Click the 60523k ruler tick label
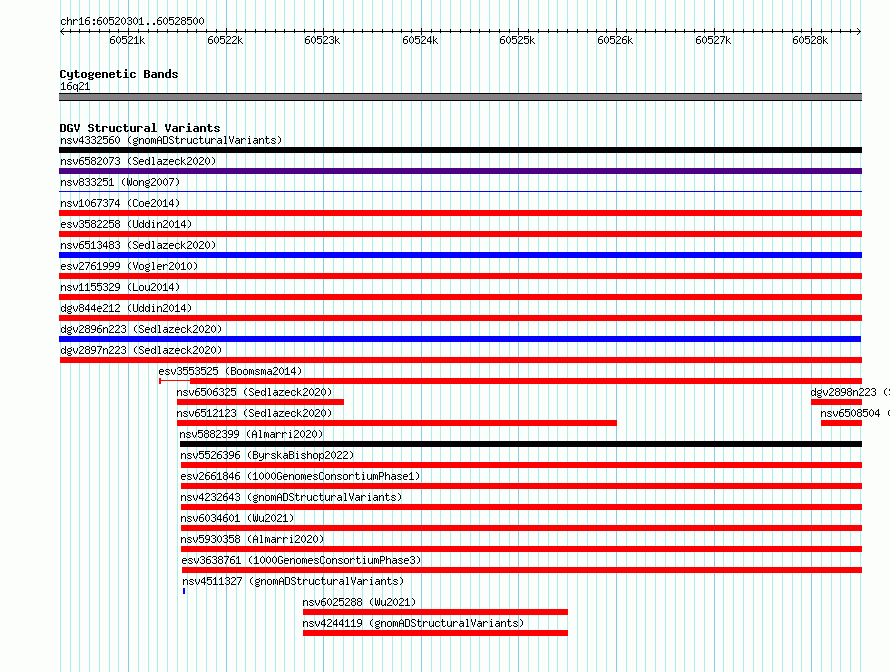 322,40
